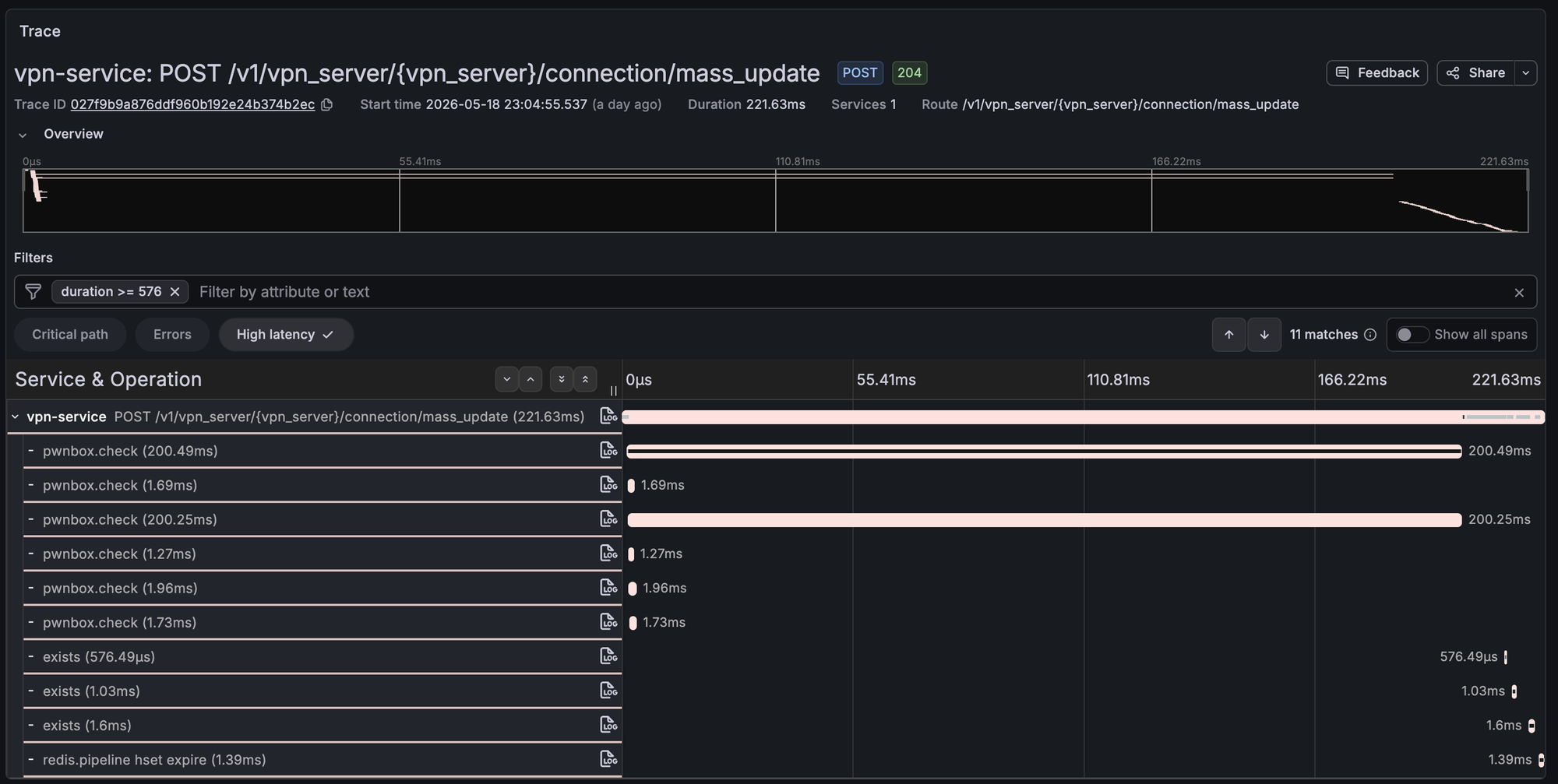This screenshot has height=784, width=1558.
Task: Open the Share dropdown arrow
Action: [1525, 73]
